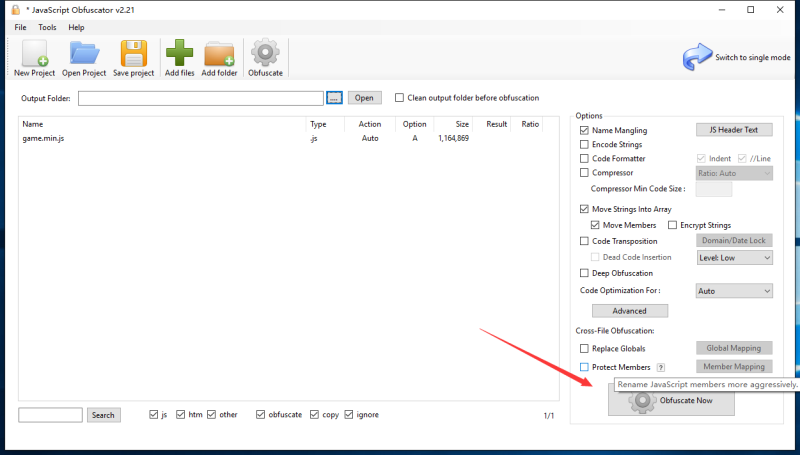Viewport: 800px width, 455px height.
Task: Click the Add files plus icon
Action: (180, 53)
